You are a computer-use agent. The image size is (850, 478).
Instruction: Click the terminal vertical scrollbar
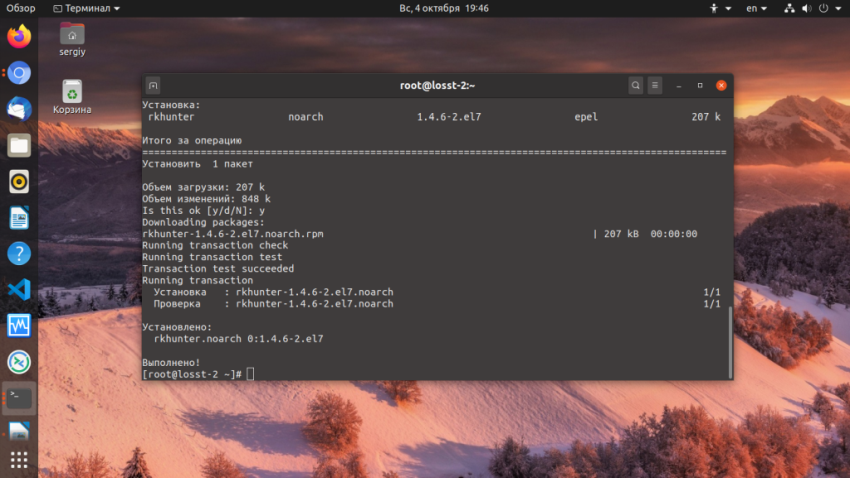[730, 343]
